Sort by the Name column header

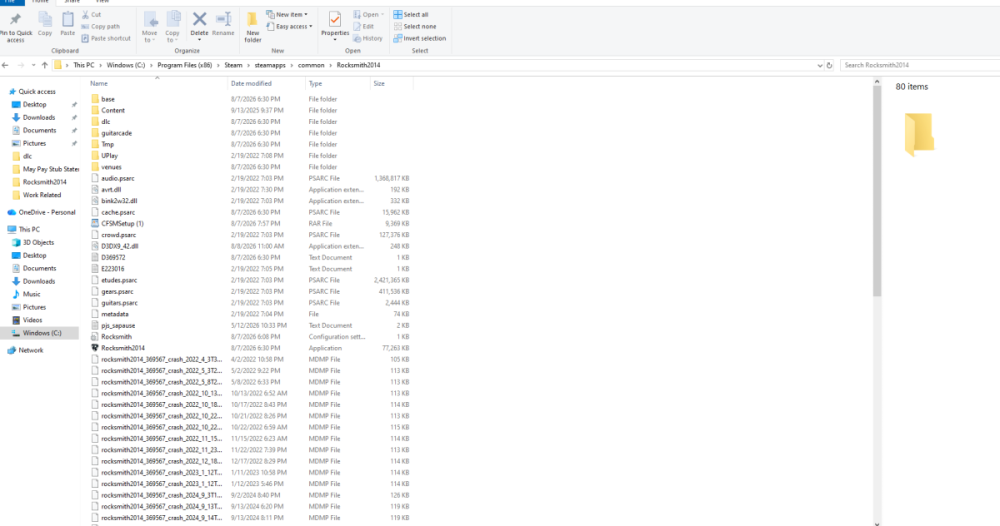click(x=99, y=84)
